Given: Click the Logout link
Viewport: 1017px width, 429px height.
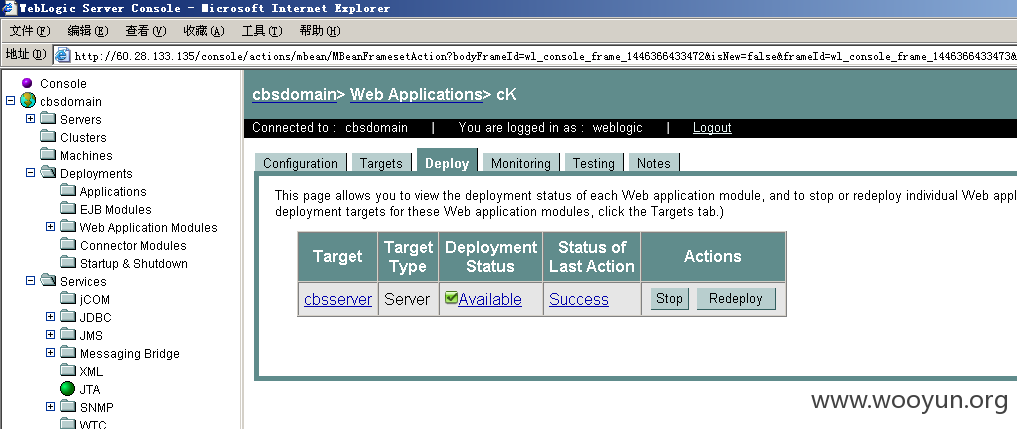Looking at the screenshot, I should (712, 128).
